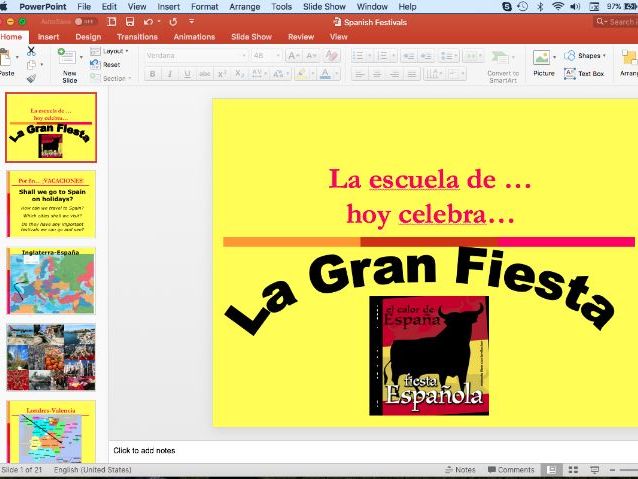Switch to the Design tab
The image size is (638, 479).
pyautogui.click(x=88, y=37)
